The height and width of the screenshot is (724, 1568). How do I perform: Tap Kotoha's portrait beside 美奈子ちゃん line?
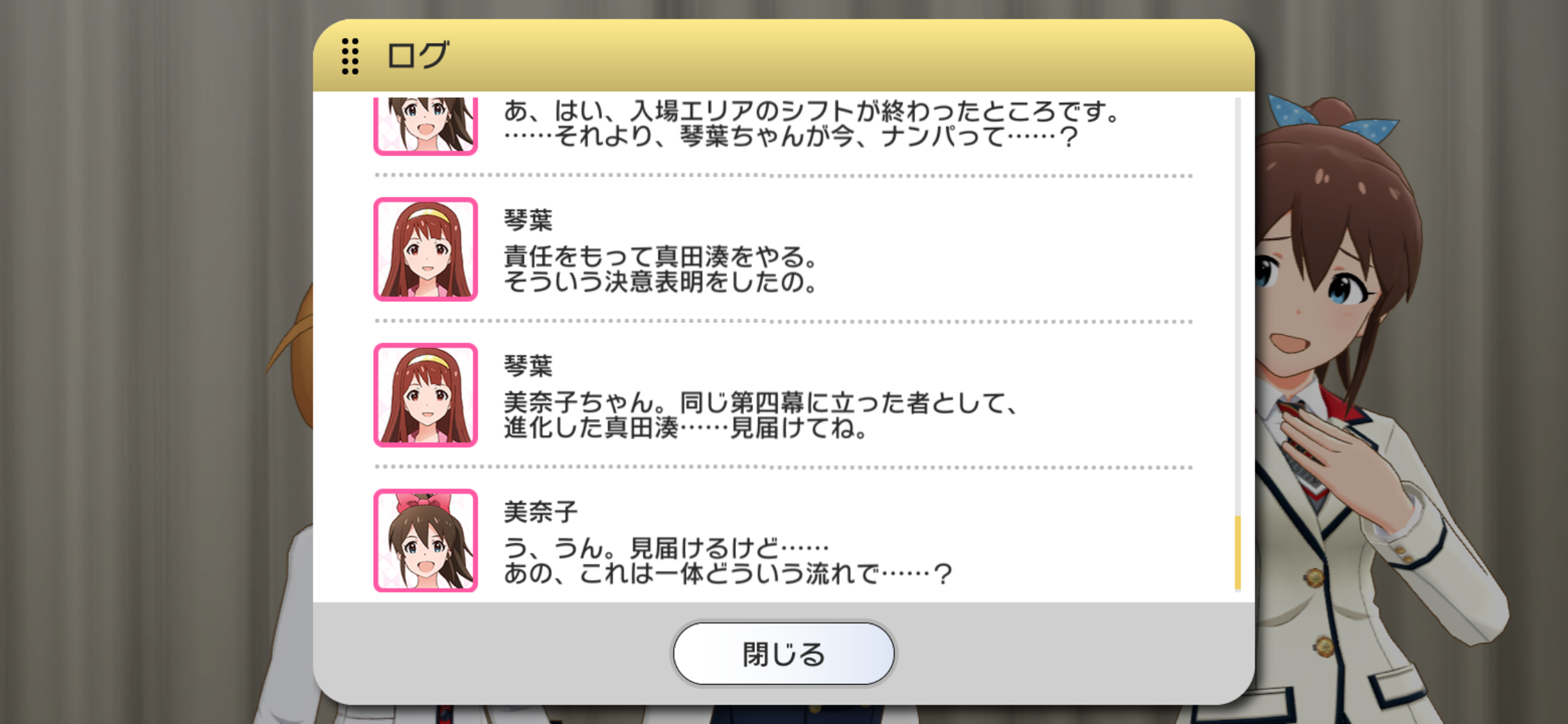click(425, 395)
